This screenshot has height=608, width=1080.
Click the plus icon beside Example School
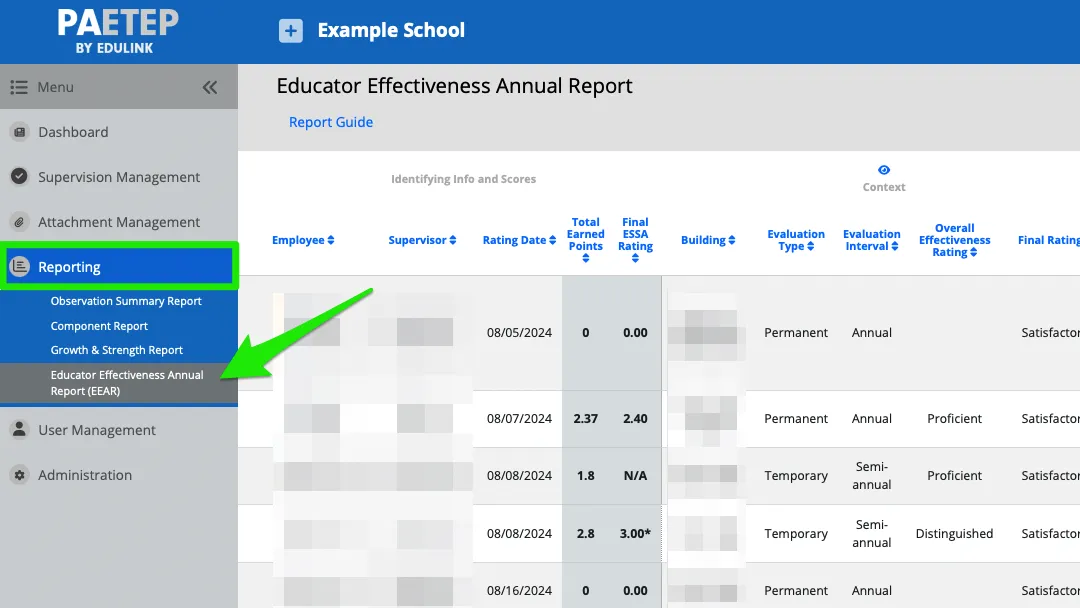[x=290, y=30]
